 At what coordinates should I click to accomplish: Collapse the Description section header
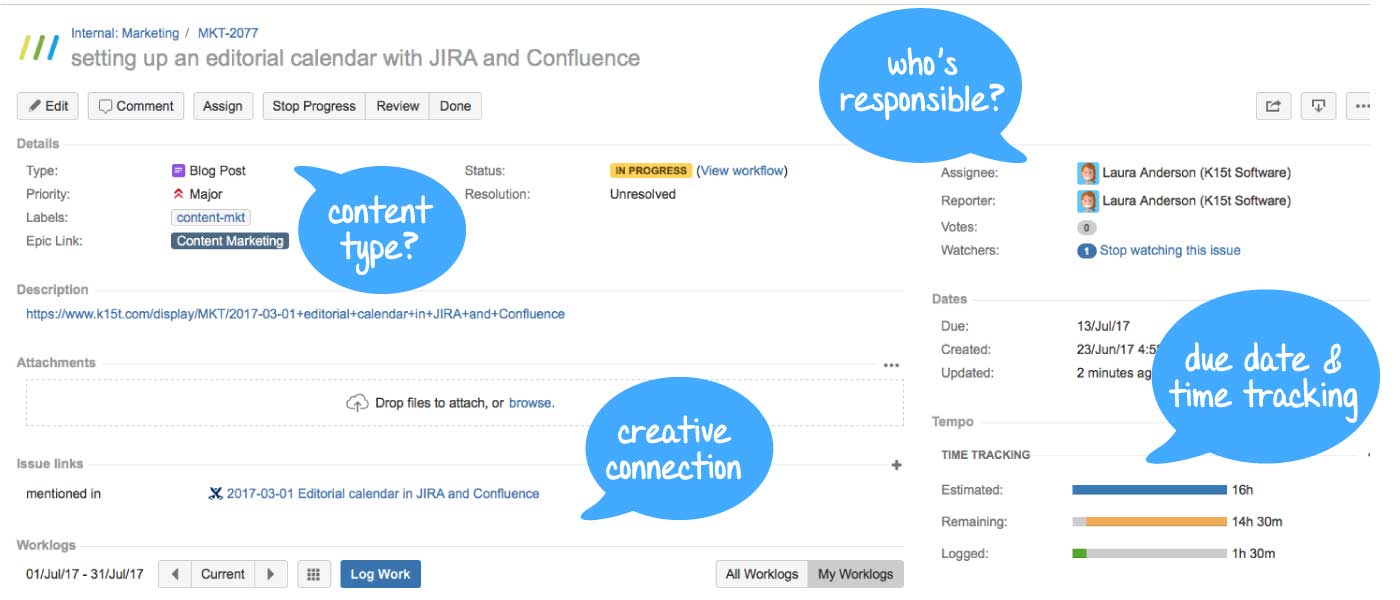[53, 290]
